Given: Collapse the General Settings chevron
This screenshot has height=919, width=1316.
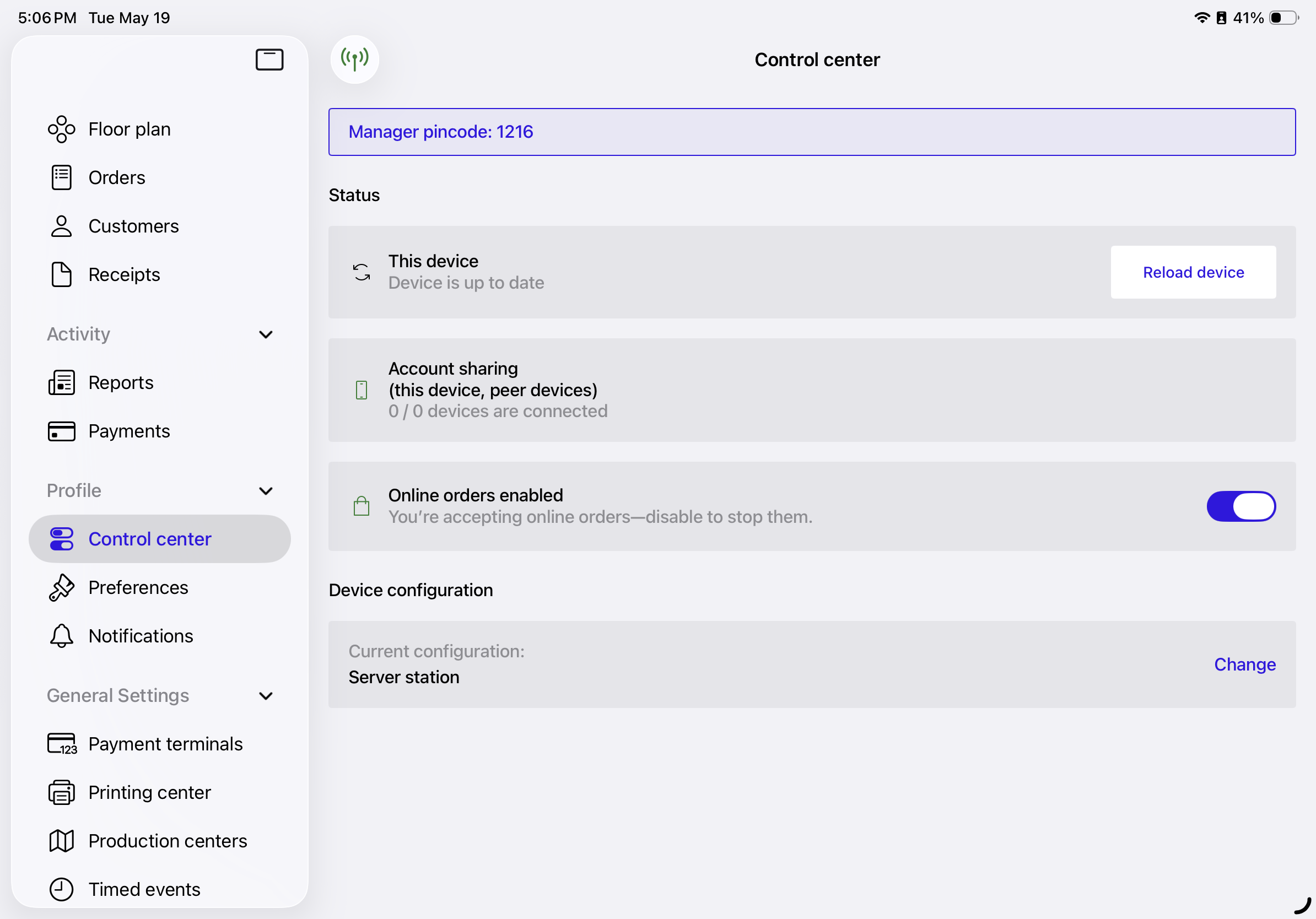Looking at the screenshot, I should [x=266, y=696].
